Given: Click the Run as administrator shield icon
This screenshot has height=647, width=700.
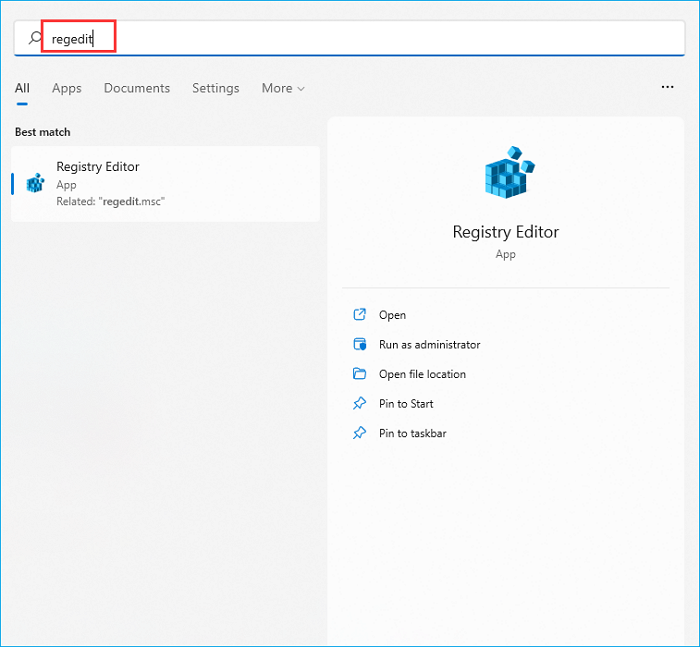Looking at the screenshot, I should [x=359, y=344].
